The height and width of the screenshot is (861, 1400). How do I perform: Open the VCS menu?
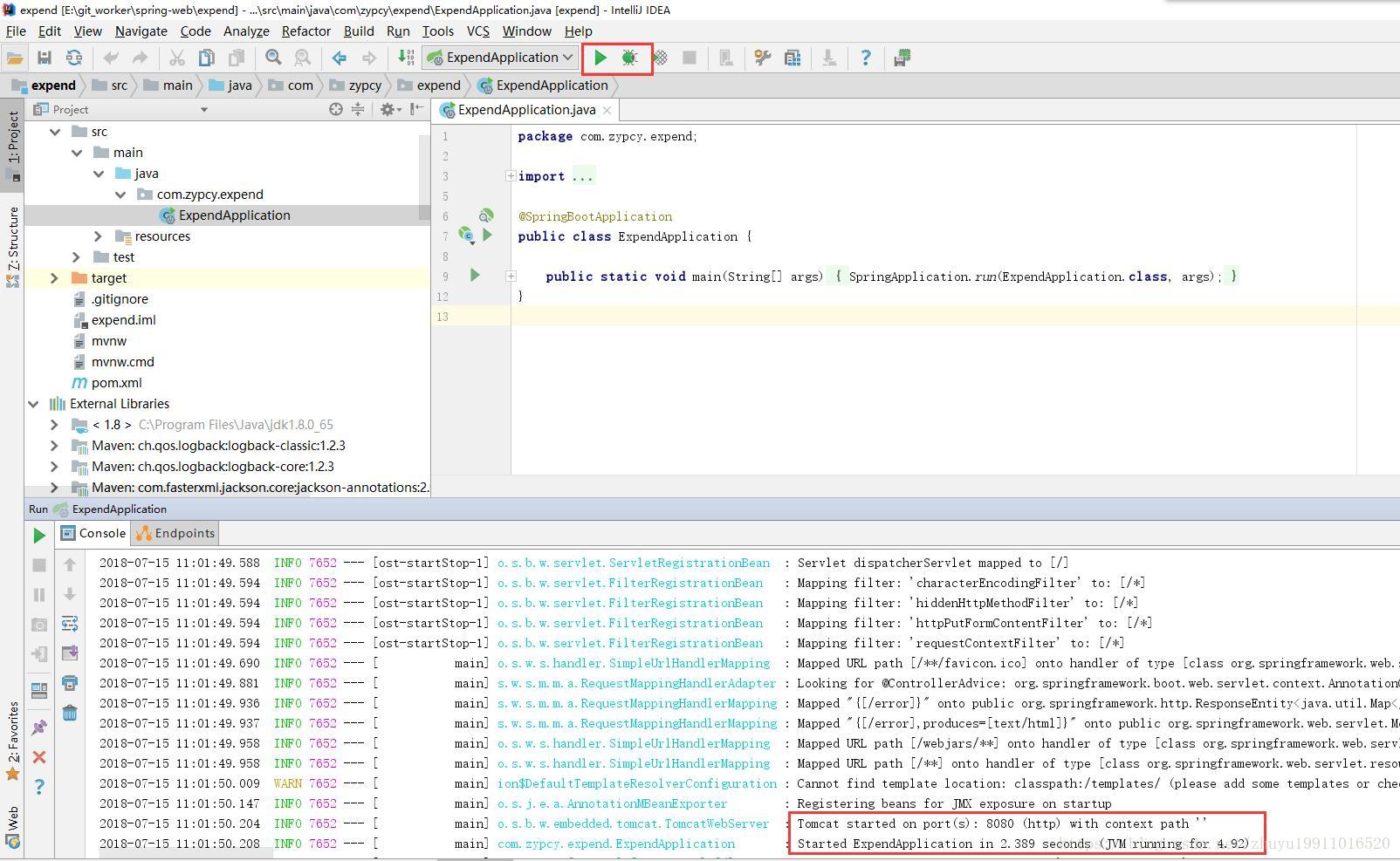(478, 31)
